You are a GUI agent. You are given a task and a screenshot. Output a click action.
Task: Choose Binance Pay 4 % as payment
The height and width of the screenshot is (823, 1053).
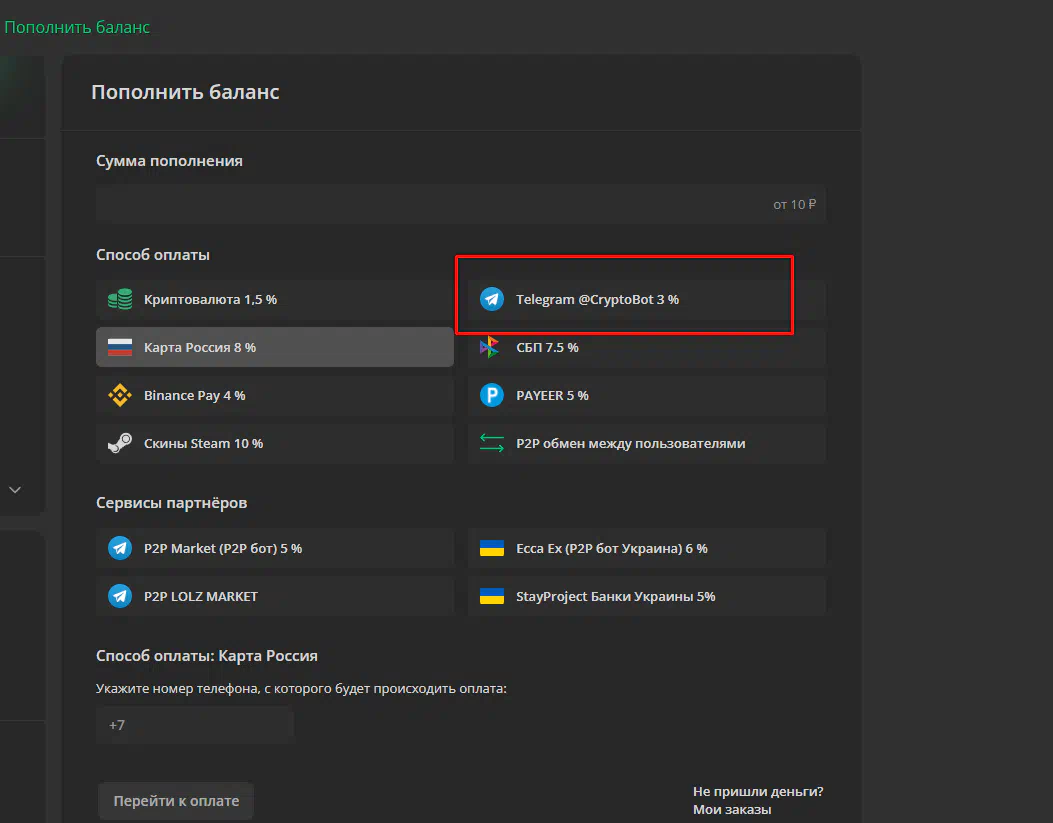click(275, 395)
